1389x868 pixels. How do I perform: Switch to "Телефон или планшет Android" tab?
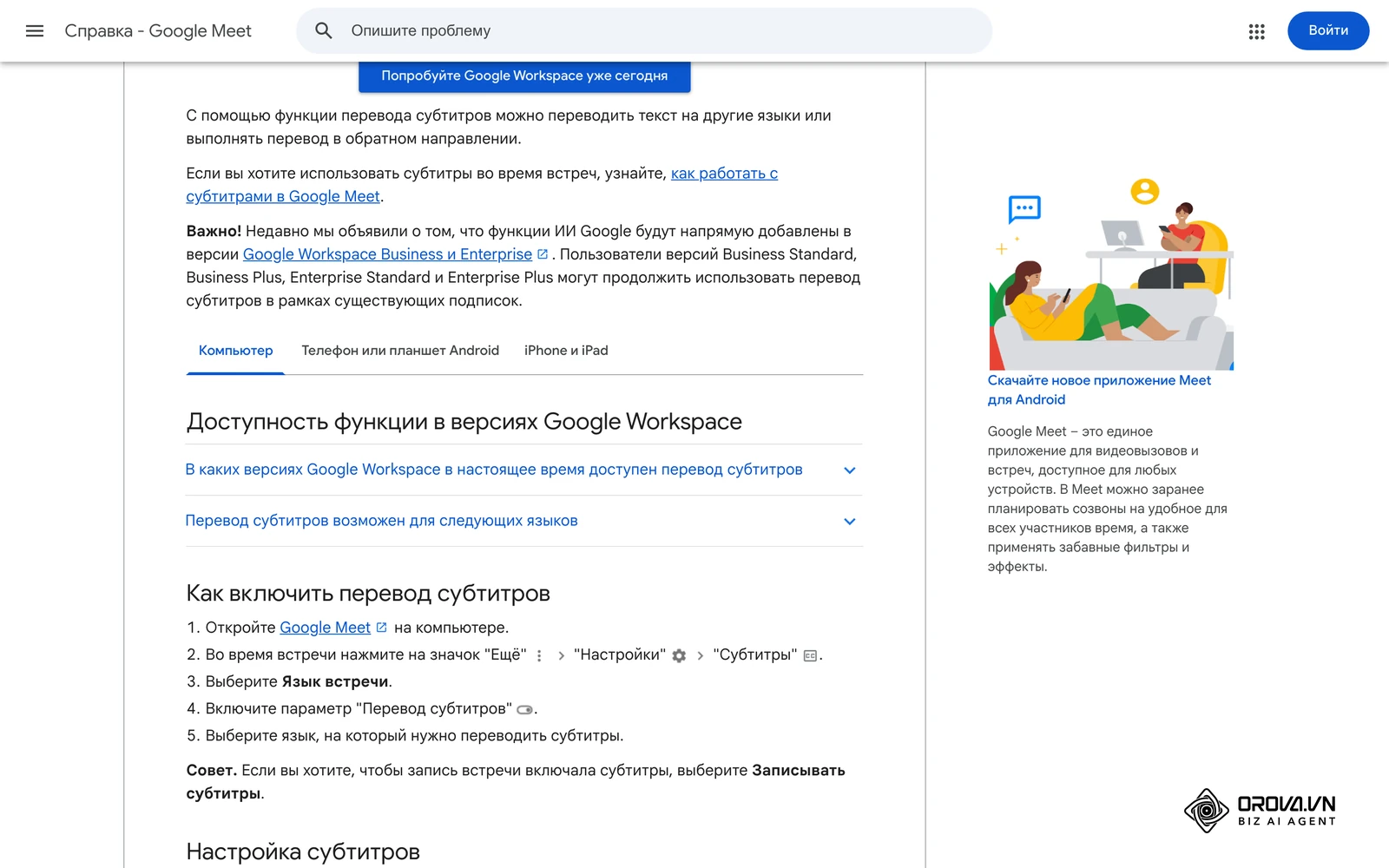coord(400,351)
